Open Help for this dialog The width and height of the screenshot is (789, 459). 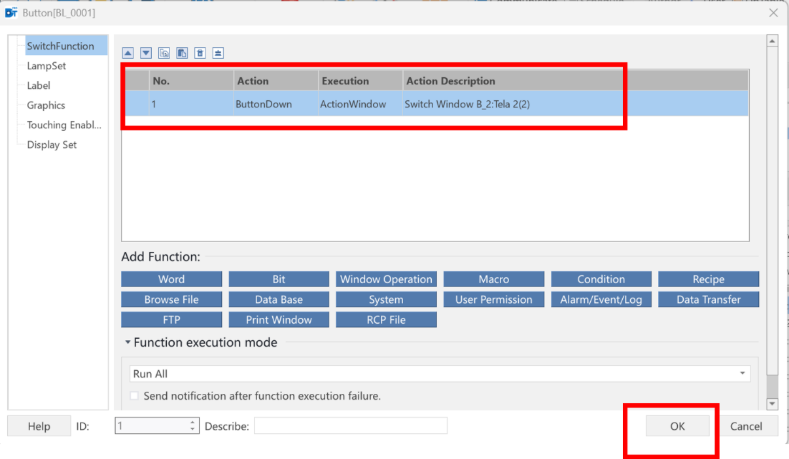[39, 426]
